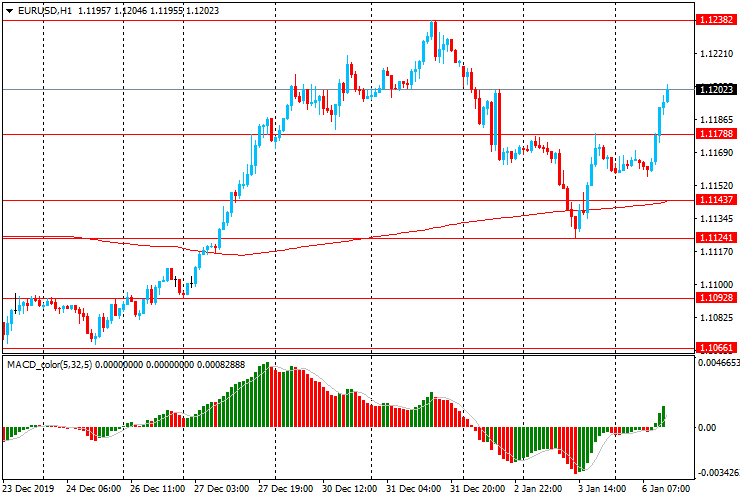Select the 1.10928 red price level label

tap(716, 297)
